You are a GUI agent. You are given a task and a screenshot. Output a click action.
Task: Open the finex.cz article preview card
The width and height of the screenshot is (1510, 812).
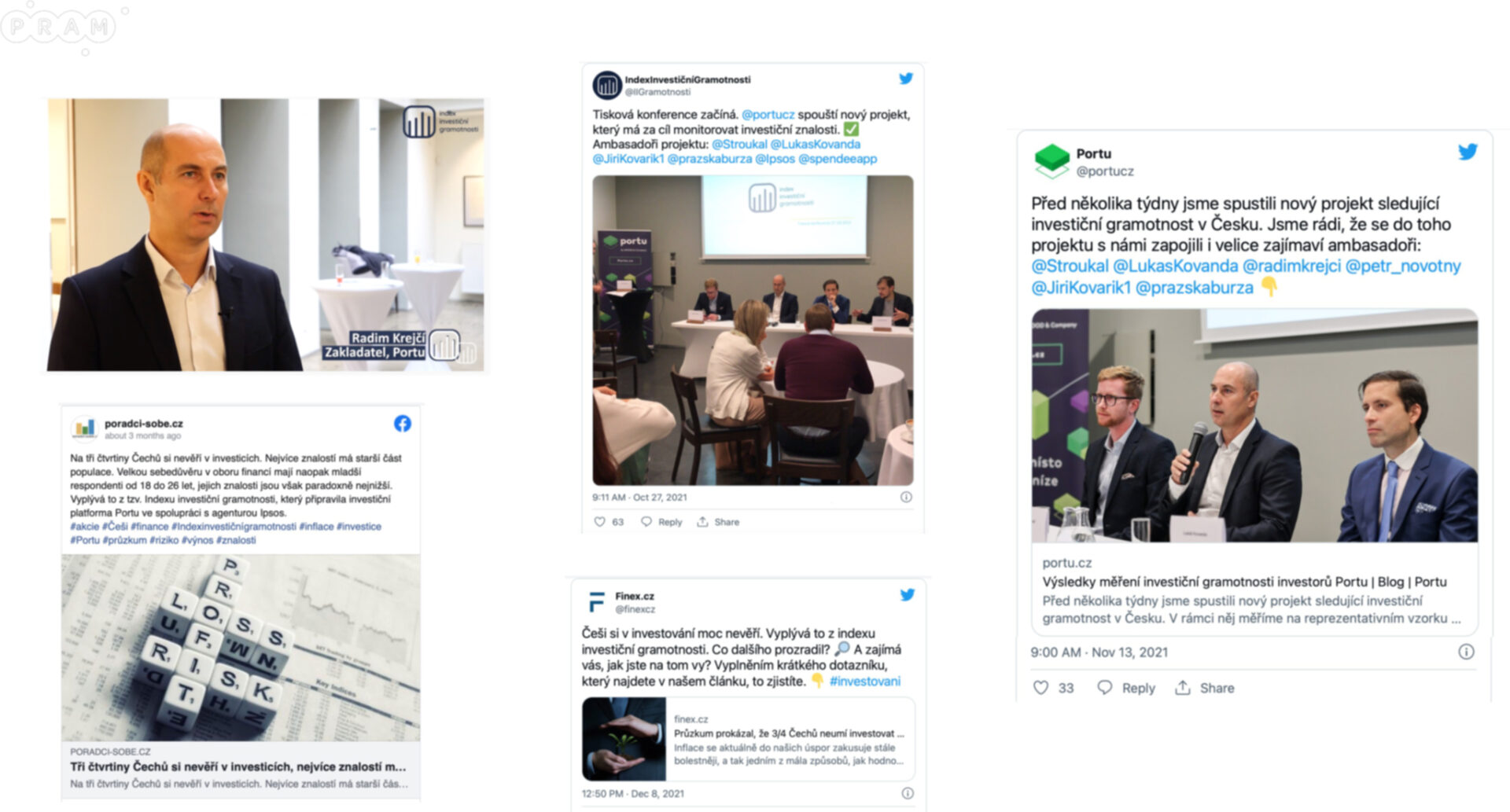pyautogui.click(x=748, y=739)
